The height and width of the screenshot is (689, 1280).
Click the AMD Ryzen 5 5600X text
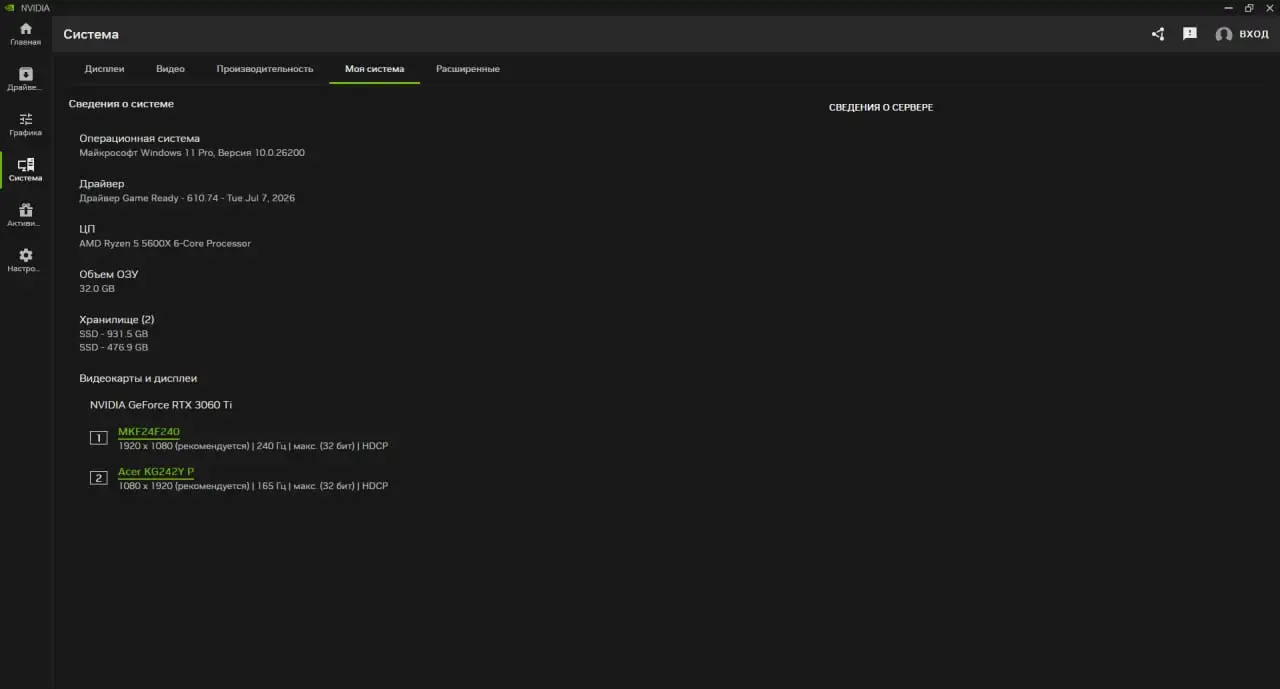pos(165,243)
